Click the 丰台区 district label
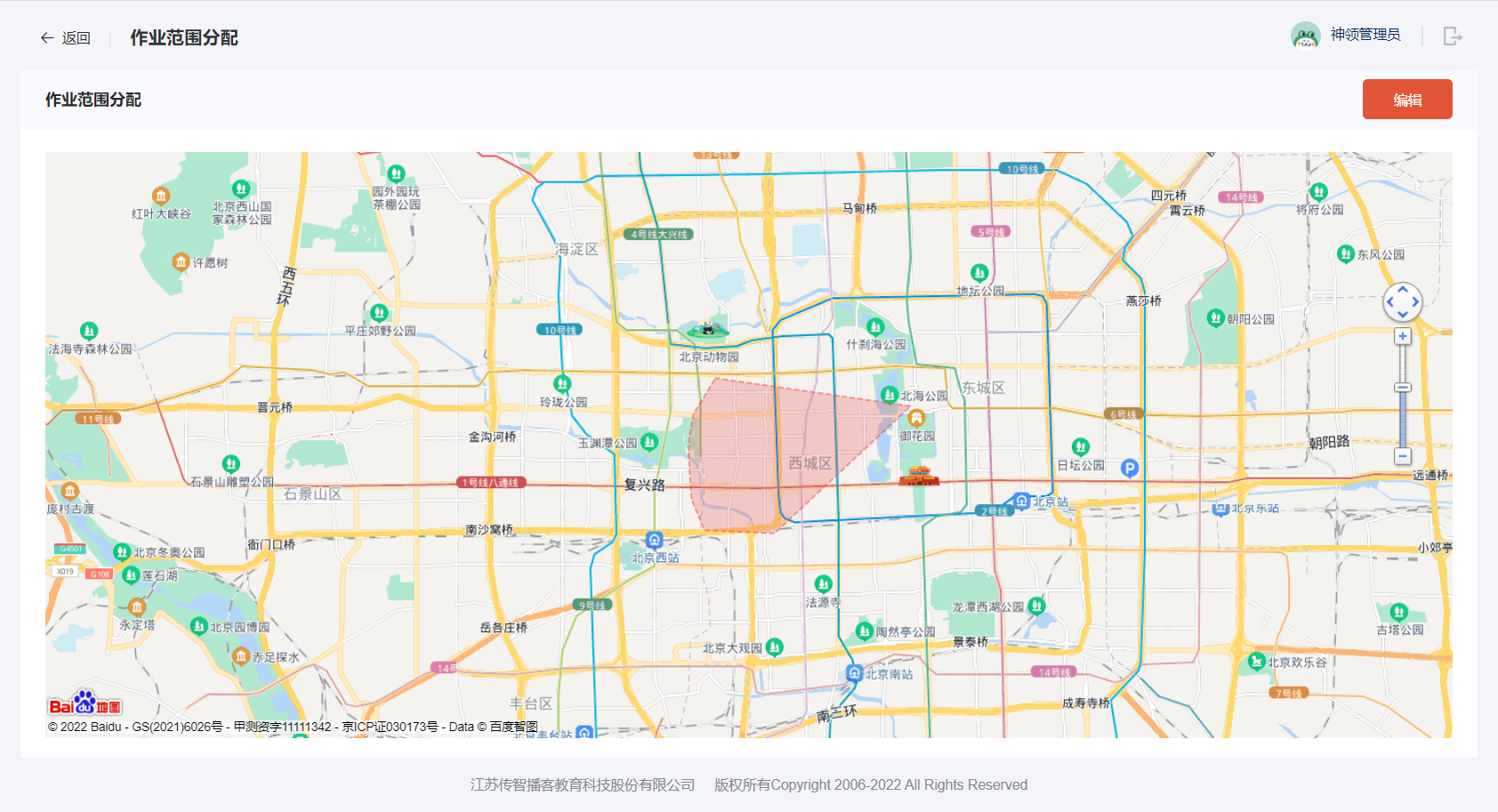Viewport: 1498px width, 812px height. click(531, 703)
